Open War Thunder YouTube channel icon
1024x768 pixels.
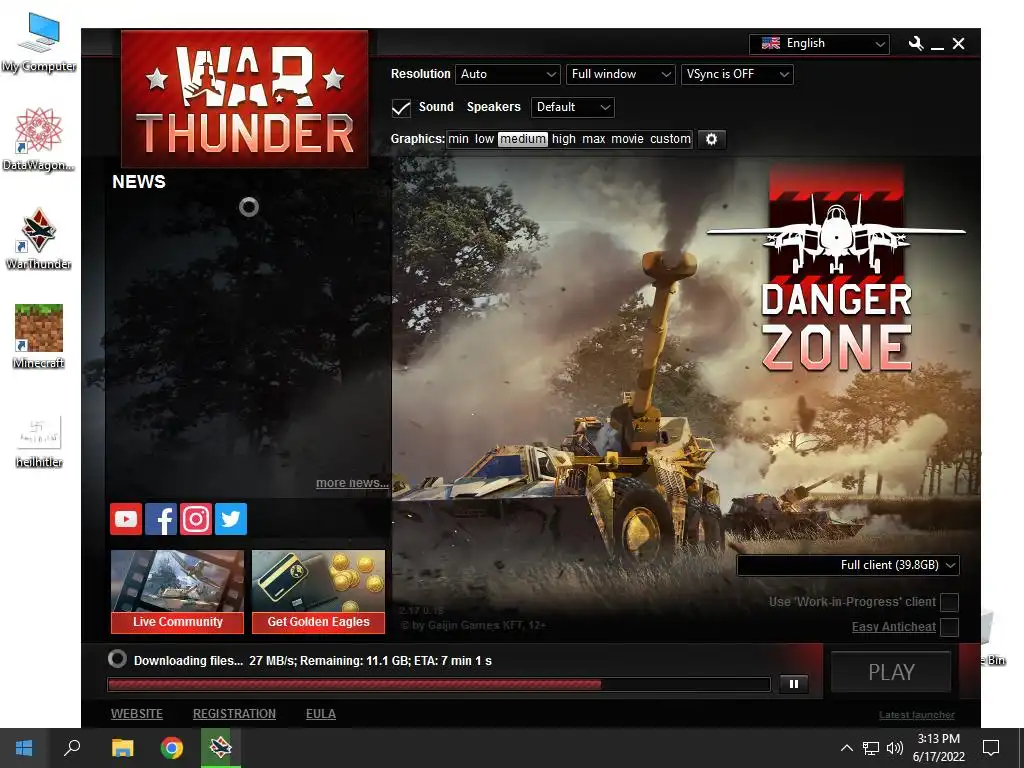point(126,519)
